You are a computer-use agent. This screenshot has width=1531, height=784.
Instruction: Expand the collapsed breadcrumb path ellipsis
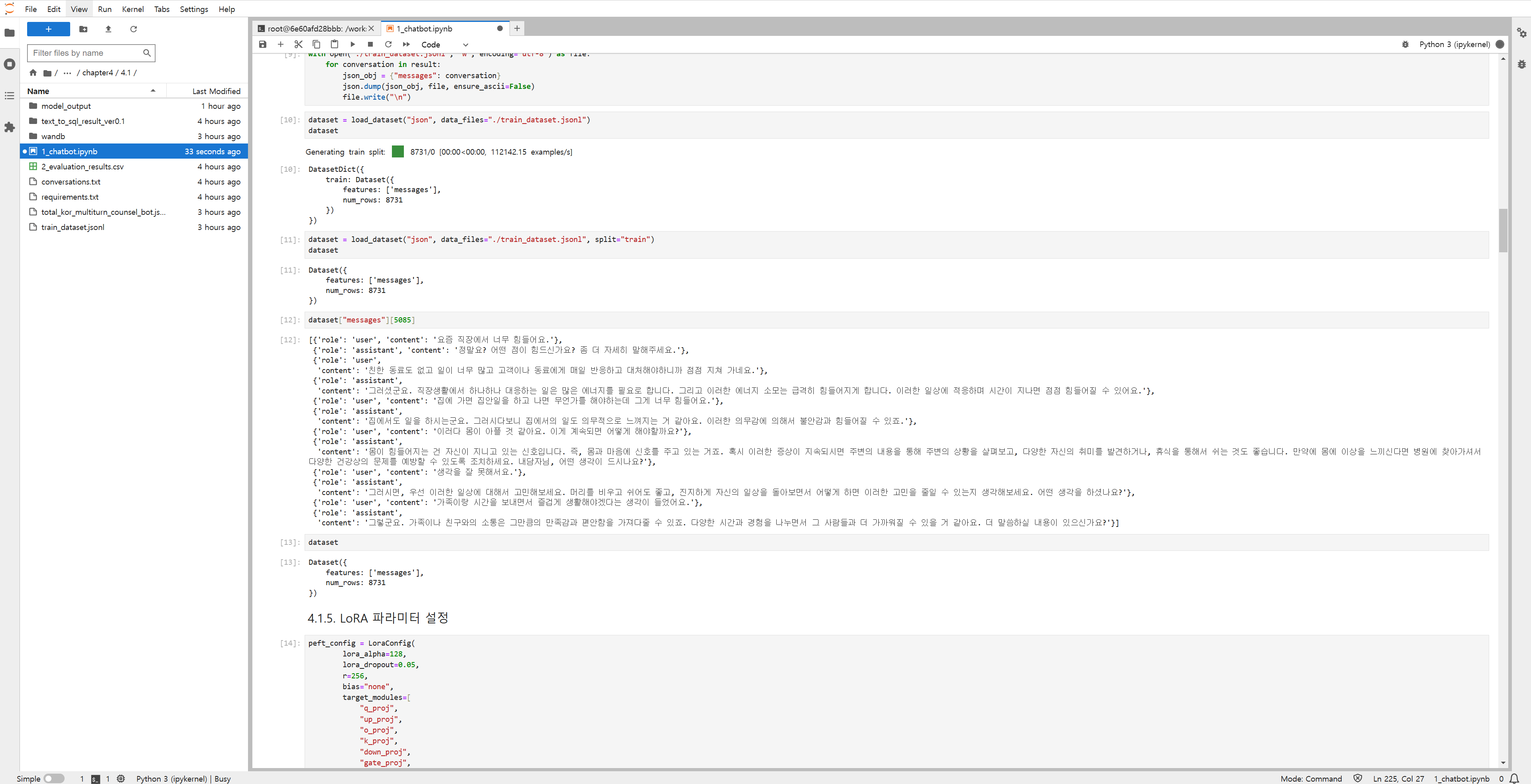67,73
